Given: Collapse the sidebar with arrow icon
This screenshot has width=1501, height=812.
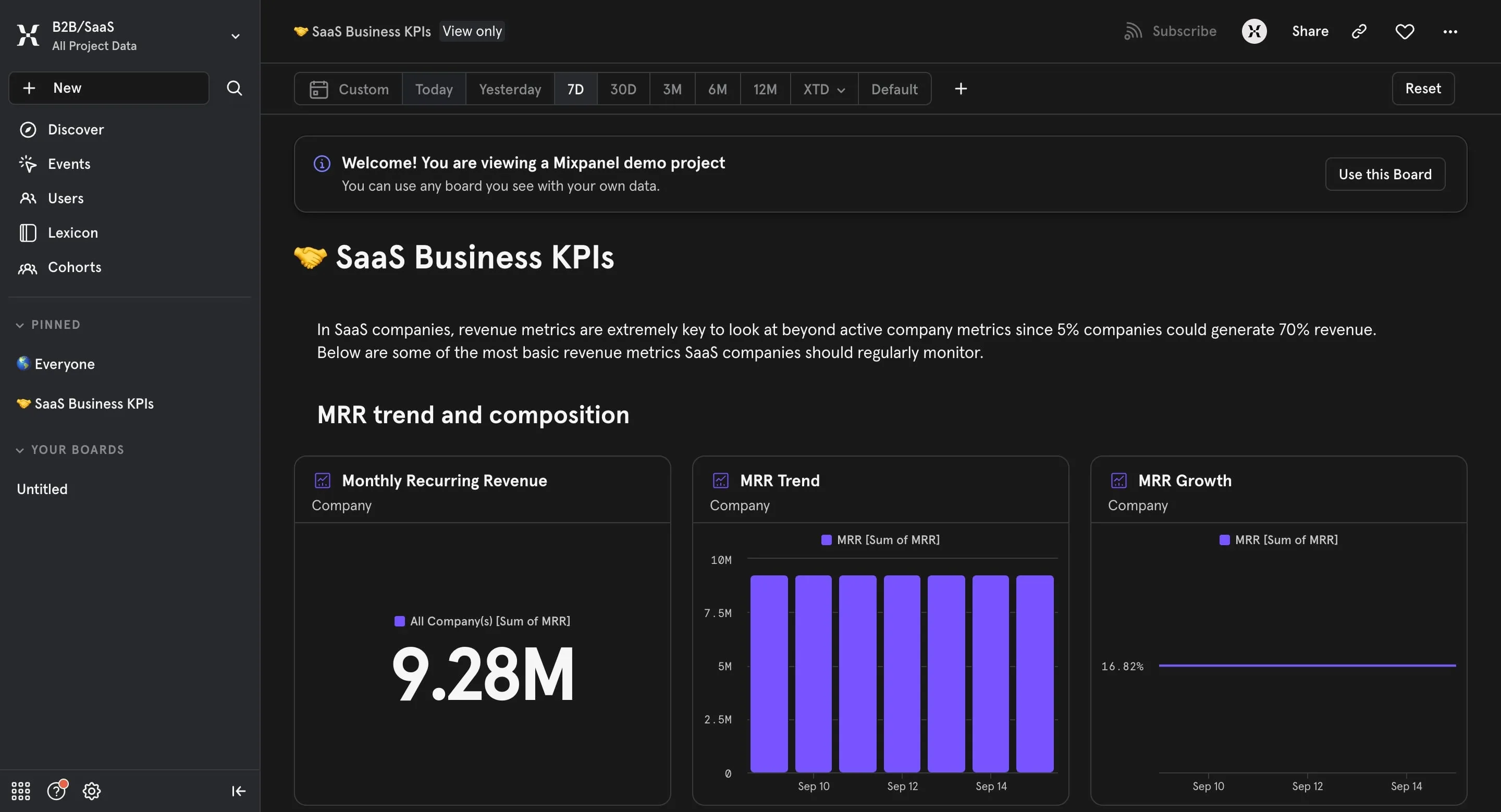Looking at the screenshot, I should 238,791.
